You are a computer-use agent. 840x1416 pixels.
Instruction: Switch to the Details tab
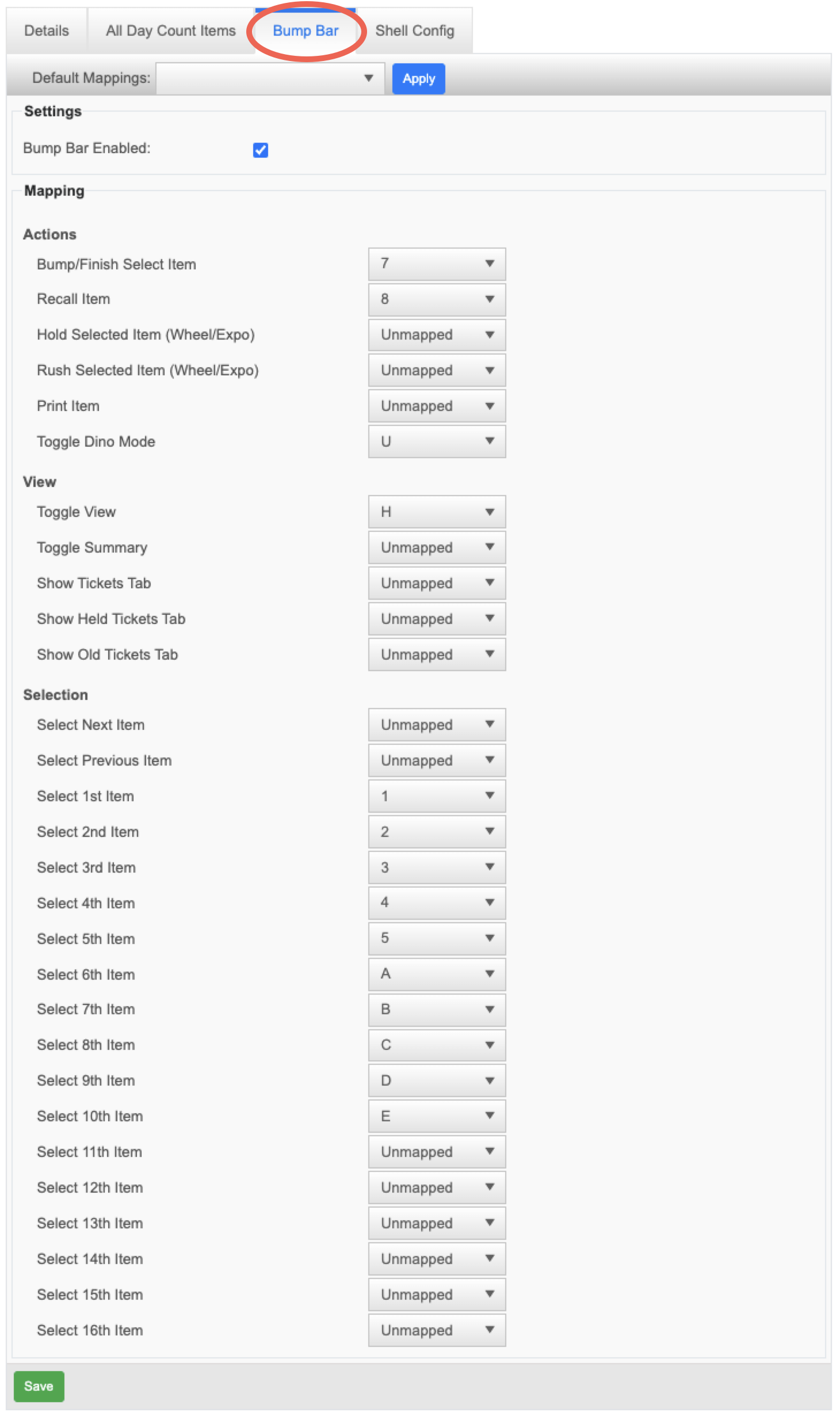tap(47, 31)
